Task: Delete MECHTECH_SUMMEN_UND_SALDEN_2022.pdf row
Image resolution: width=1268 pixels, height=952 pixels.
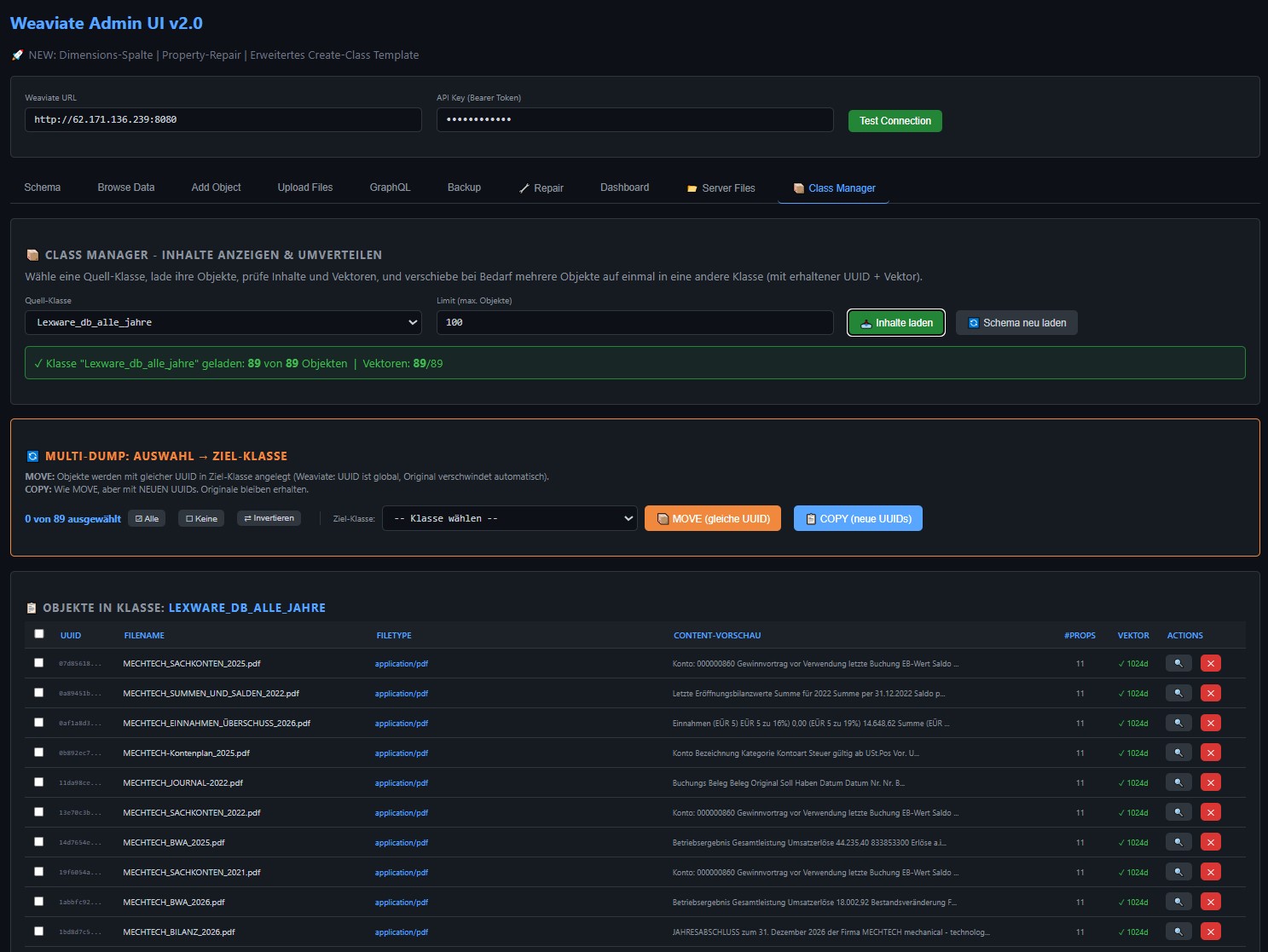Action: click(x=1210, y=693)
